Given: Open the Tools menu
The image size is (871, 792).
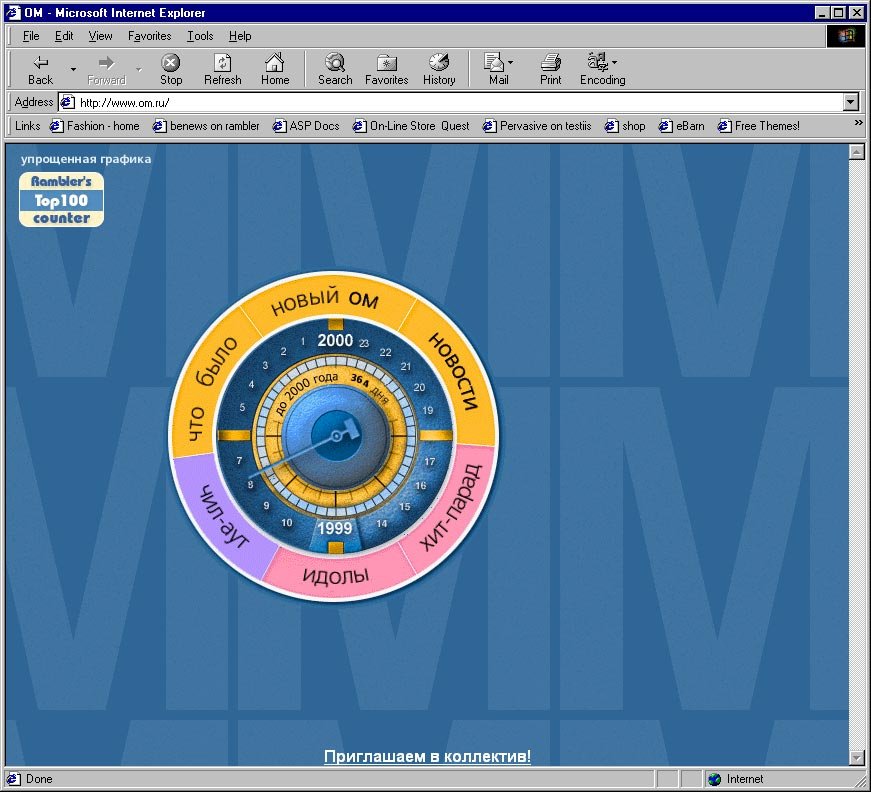Looking at the screenshot, I should [200, 36].
